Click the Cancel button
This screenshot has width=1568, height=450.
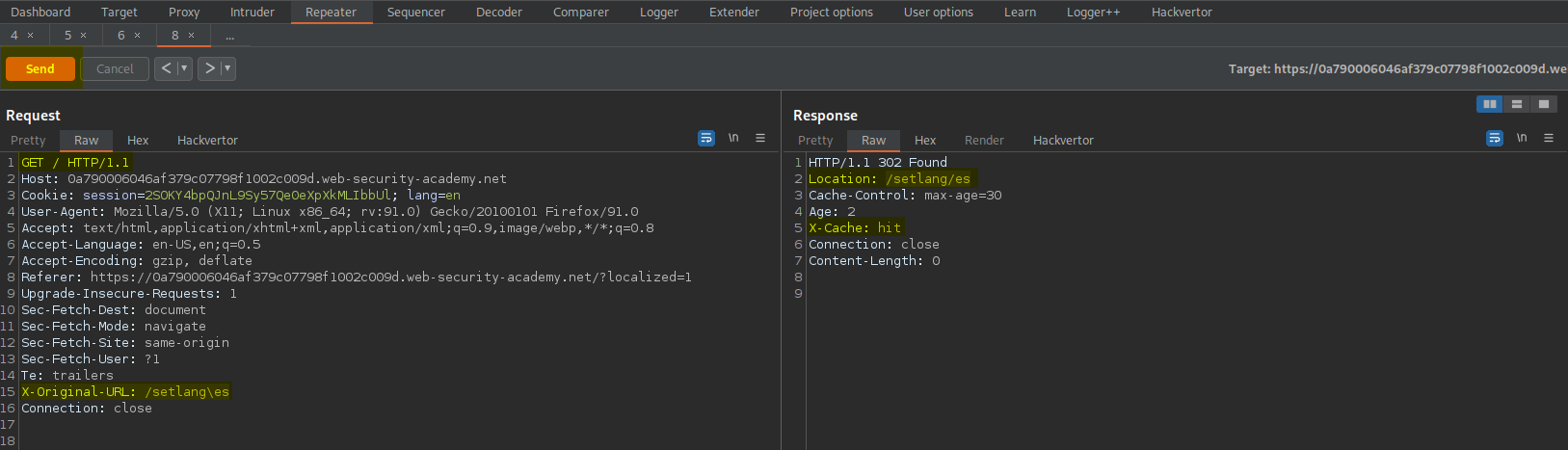[x=115, y=68]
